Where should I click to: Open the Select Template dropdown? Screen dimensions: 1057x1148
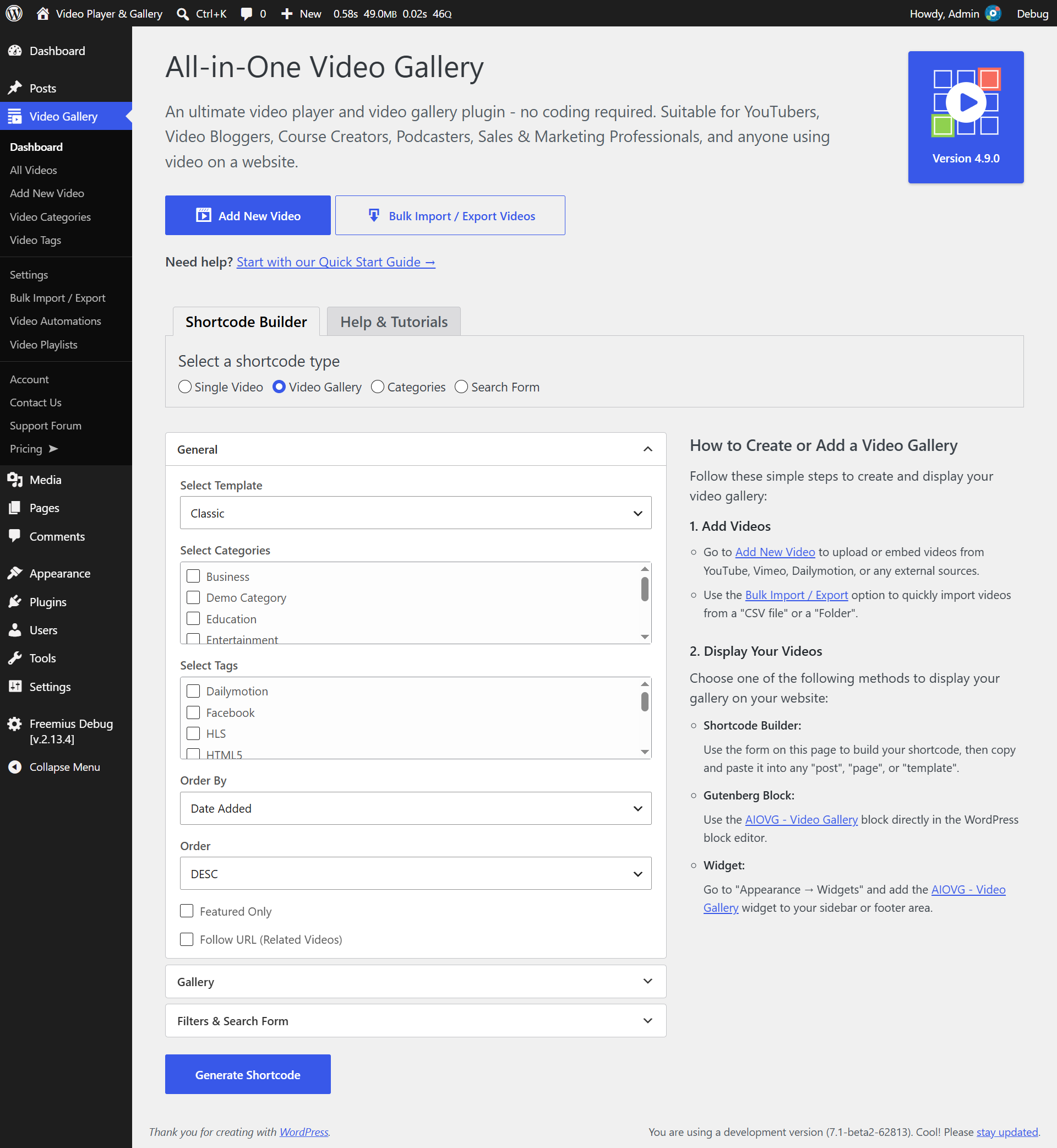(416, 513)
